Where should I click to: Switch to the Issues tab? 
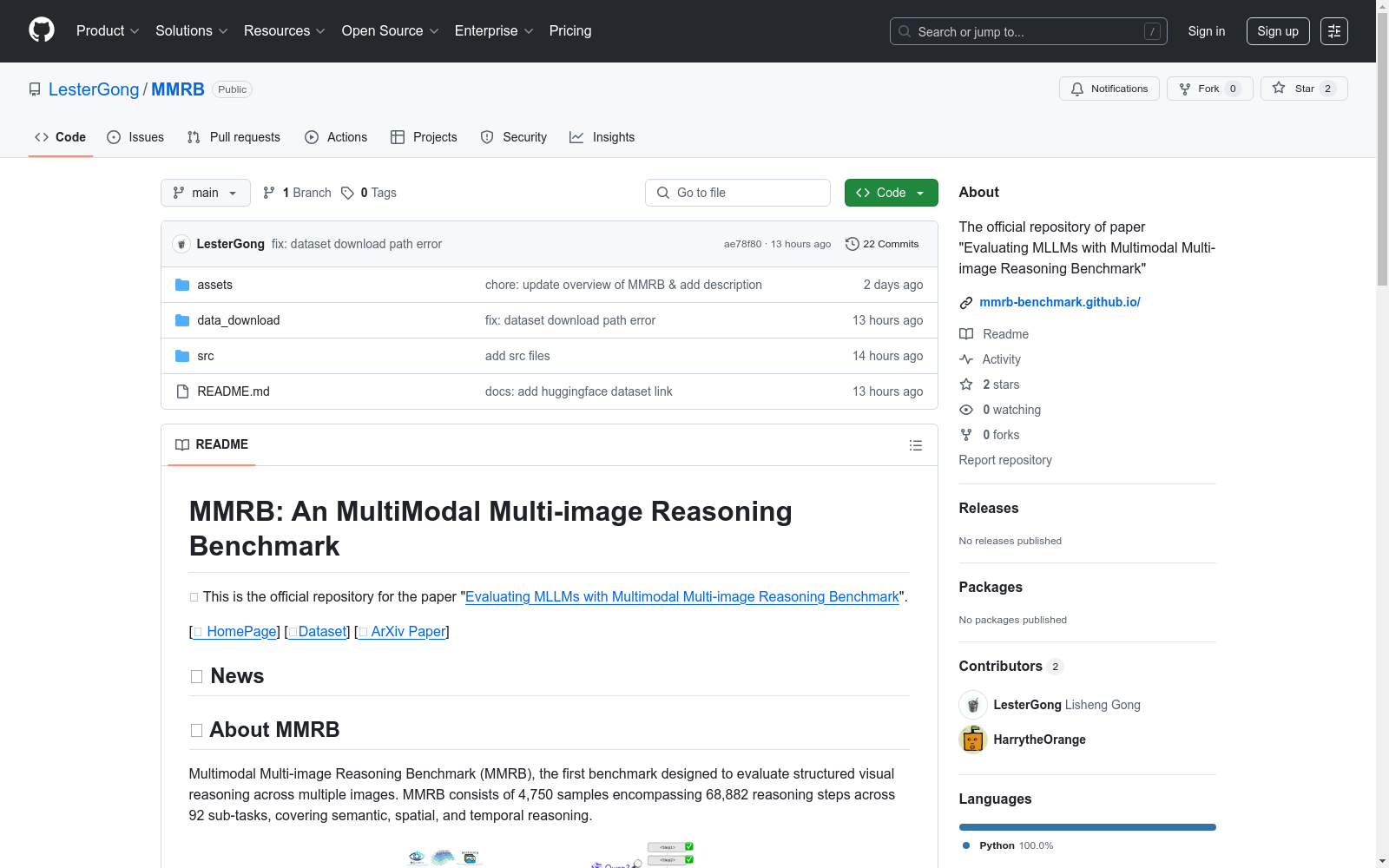[x=135, y=137]
